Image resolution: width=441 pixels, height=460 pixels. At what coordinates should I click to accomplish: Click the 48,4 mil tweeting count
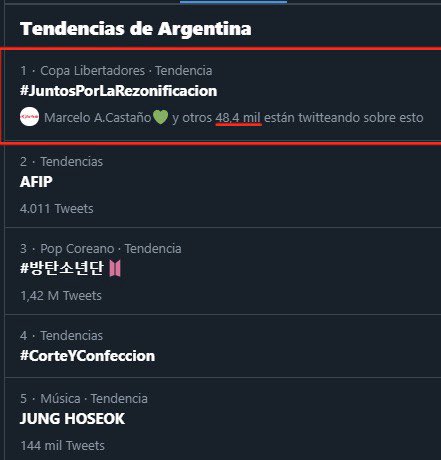pos(238,118)
